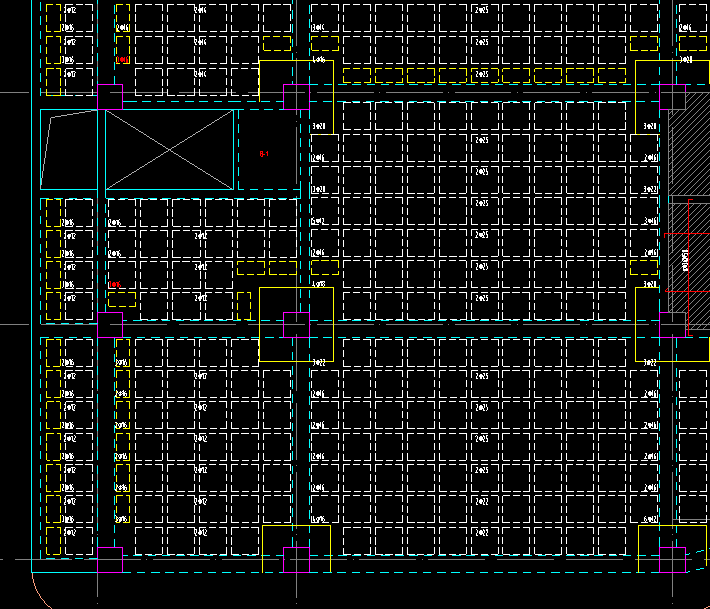Image resolution: width=710 pixels, height=609 pixels.
Task: Select the red bracket line in the hatched area
Action: pos(689,267)
